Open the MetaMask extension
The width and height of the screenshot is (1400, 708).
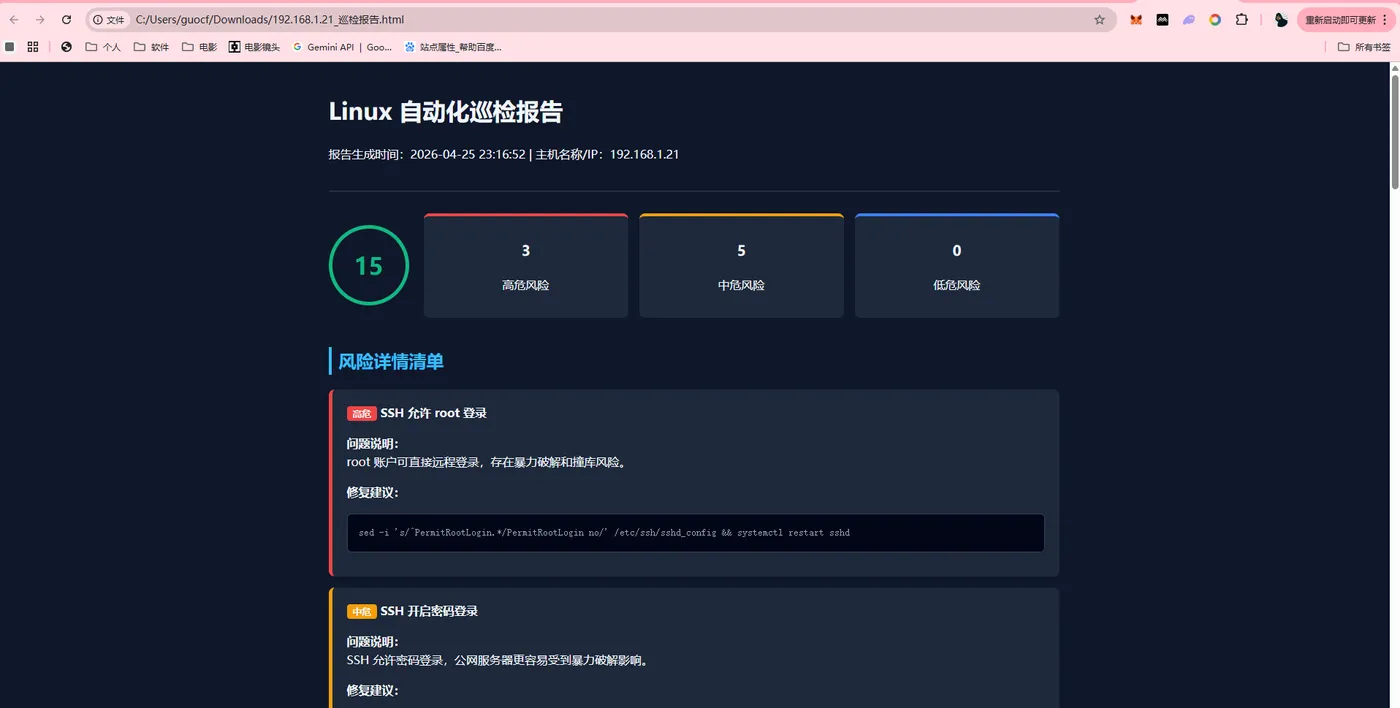point(1135,19)
